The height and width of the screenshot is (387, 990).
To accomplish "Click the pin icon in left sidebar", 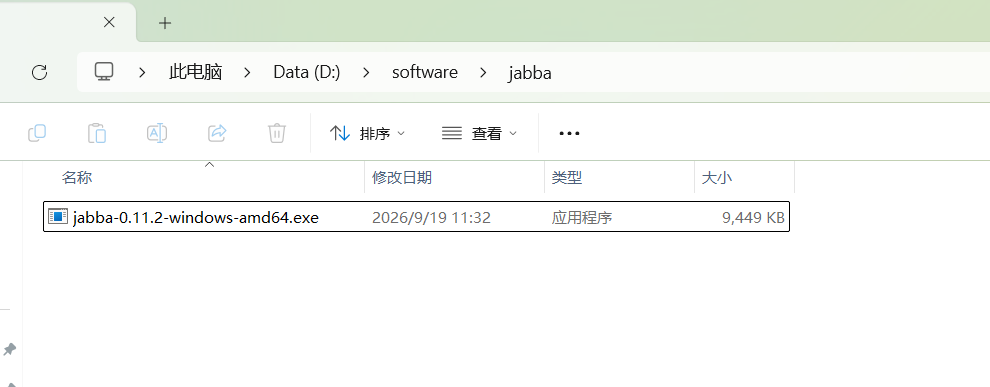I will click(9, 348).
